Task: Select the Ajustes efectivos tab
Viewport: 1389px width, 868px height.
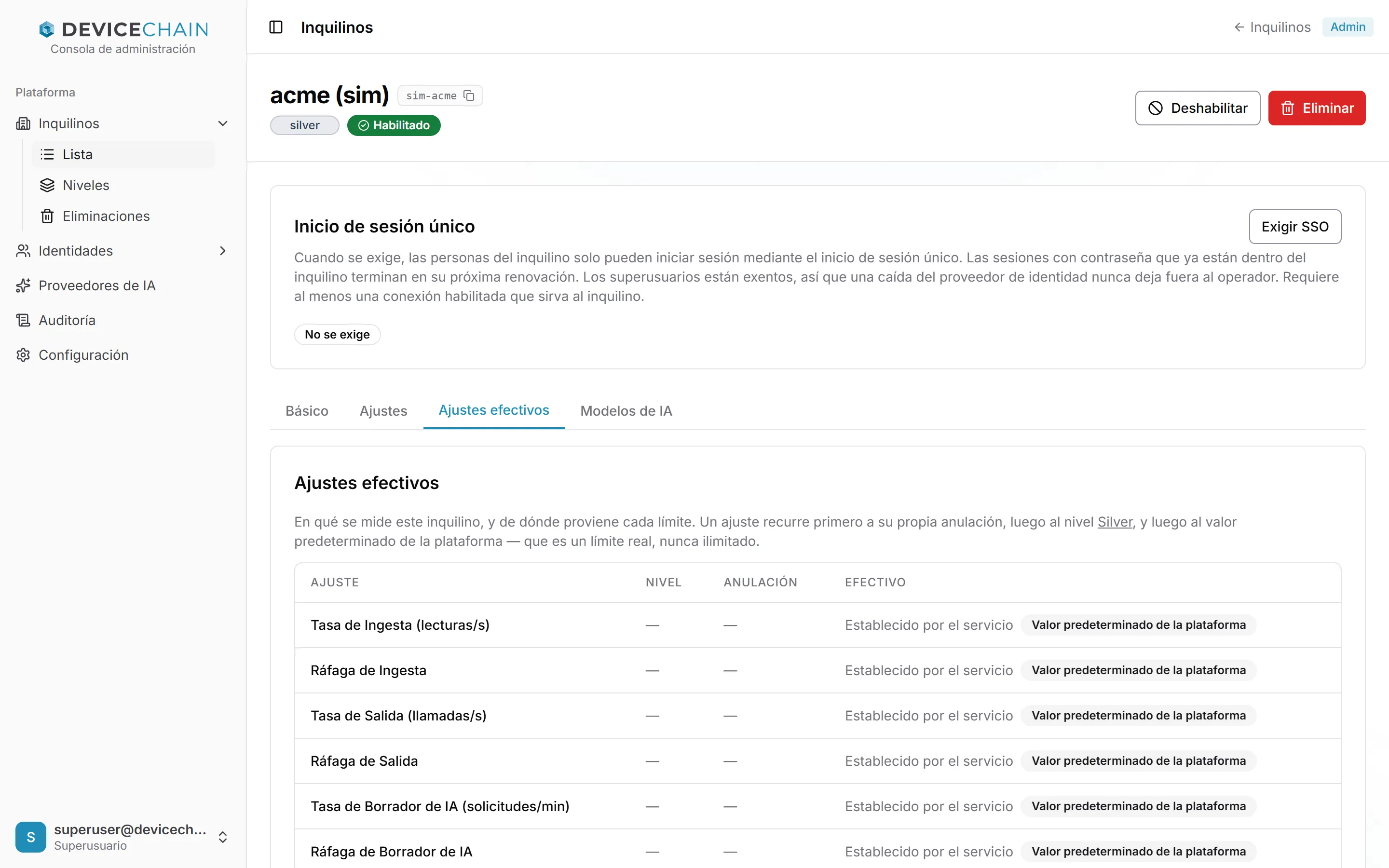Action: click(493, 410)
